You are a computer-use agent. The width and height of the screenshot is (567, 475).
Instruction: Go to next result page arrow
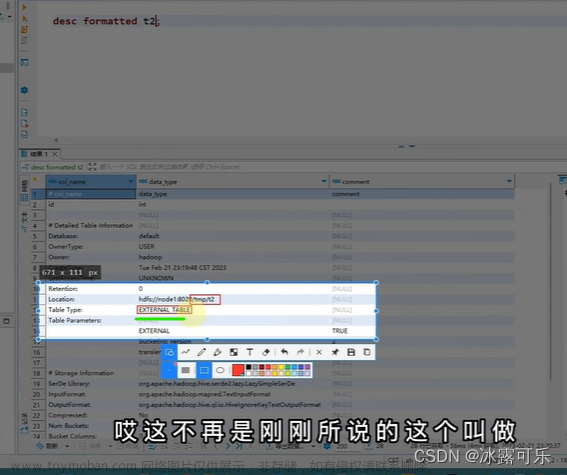[228, 446]
